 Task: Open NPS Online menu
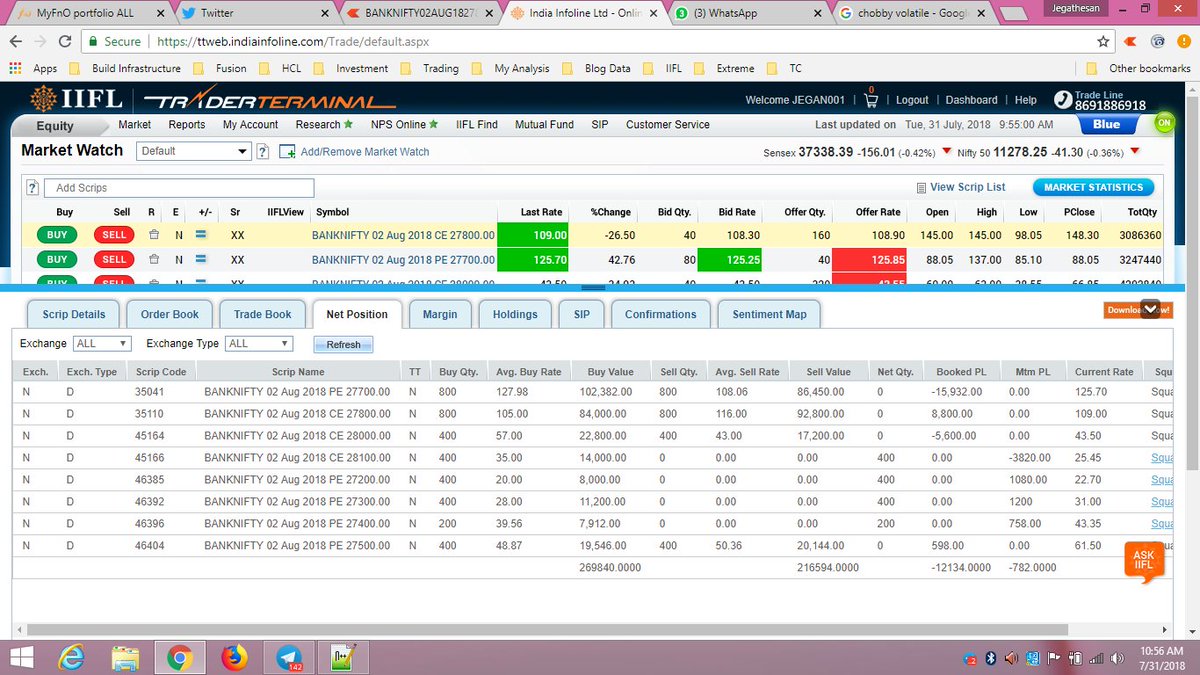[x=405, y=125]
